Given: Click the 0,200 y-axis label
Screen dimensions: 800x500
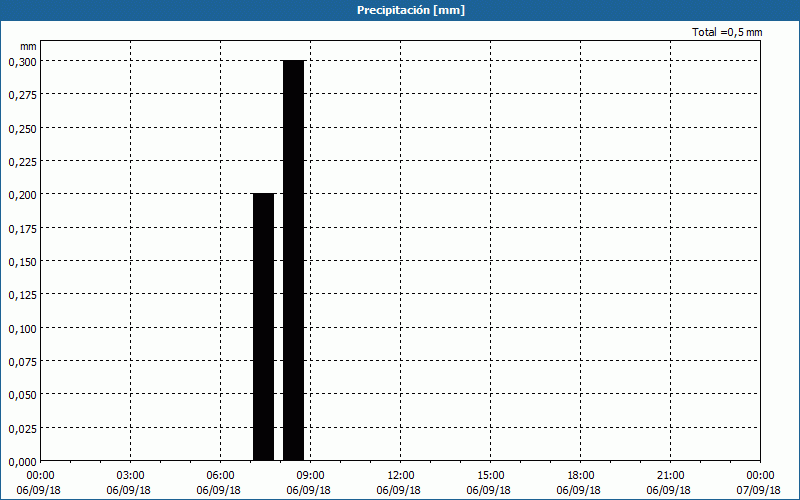Looking at the screenshot, I should click(22, 195).
